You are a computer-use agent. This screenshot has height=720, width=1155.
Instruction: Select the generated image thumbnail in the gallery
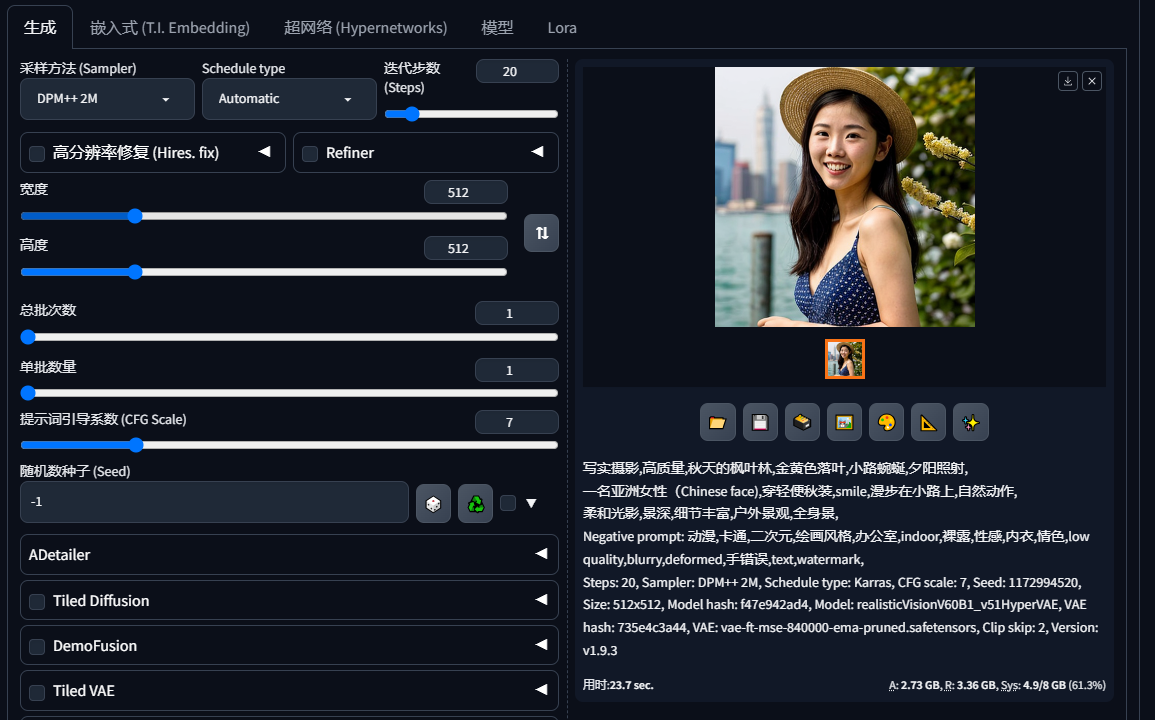coord(844,357)
